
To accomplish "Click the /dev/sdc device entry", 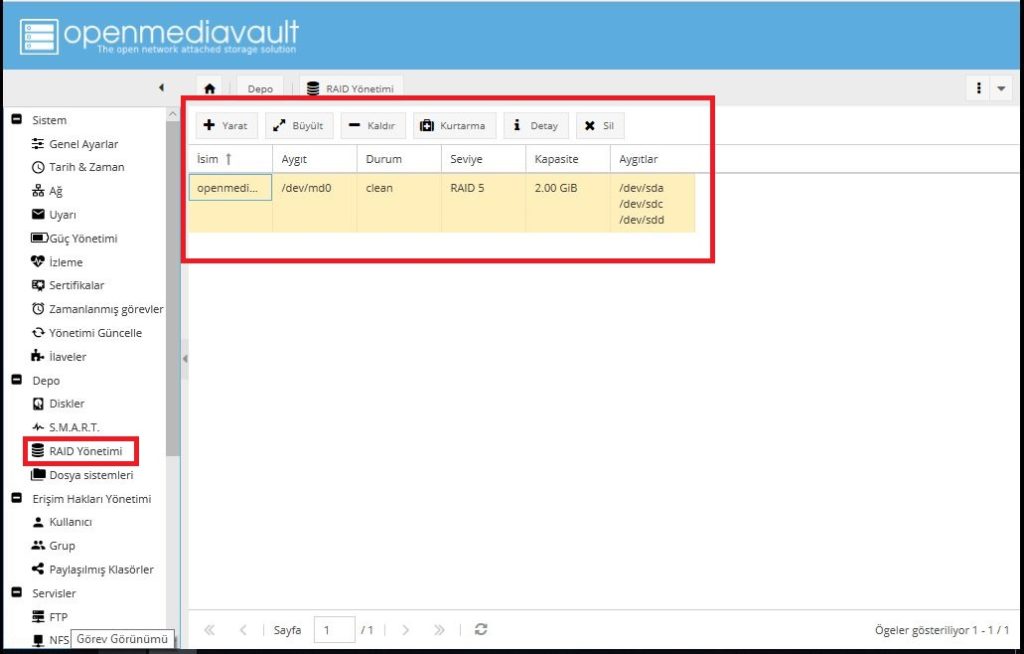I will click(641, 204).
